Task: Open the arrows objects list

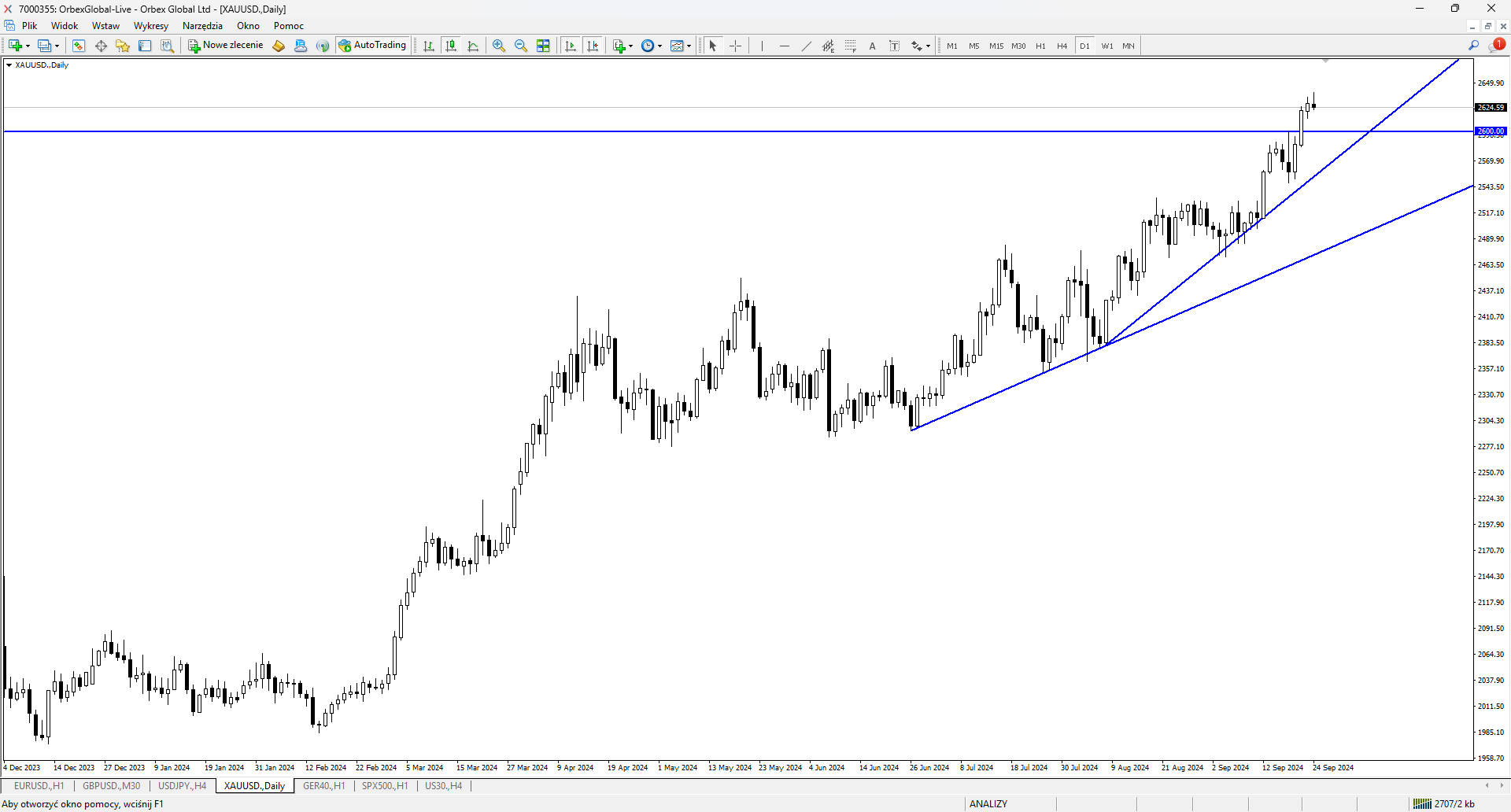Action: [x=917, y=46]
